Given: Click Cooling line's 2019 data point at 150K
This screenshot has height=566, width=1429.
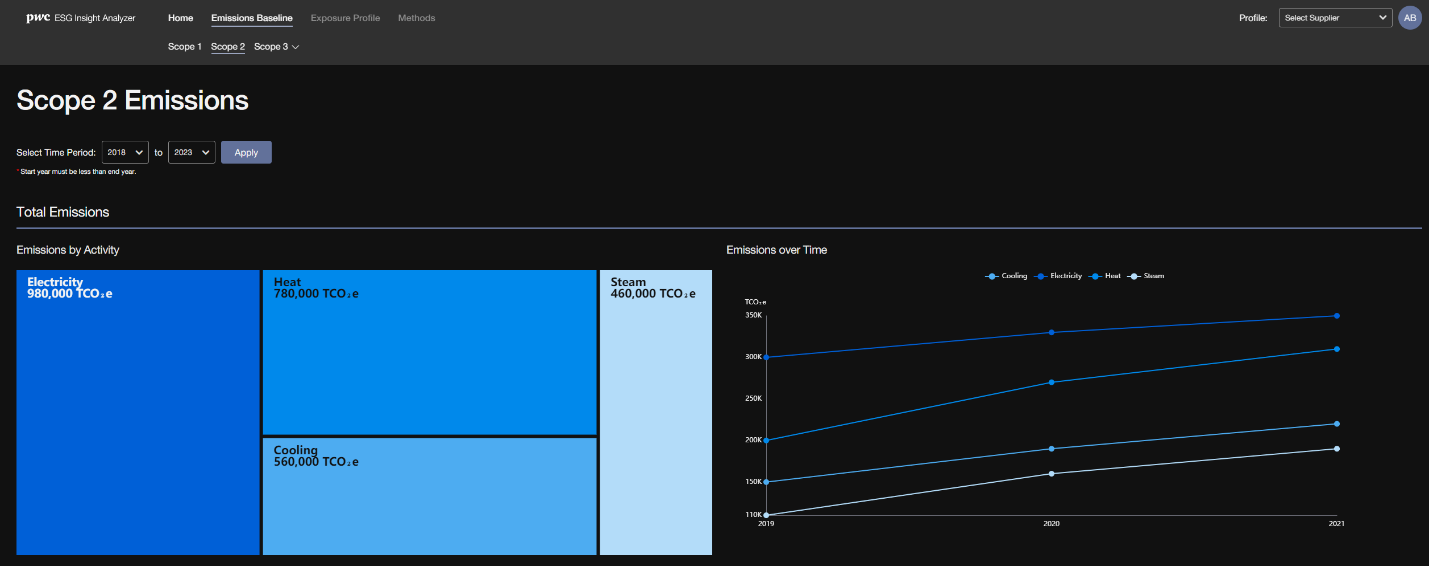Looking at the screenshot, I should coord(766,482).
